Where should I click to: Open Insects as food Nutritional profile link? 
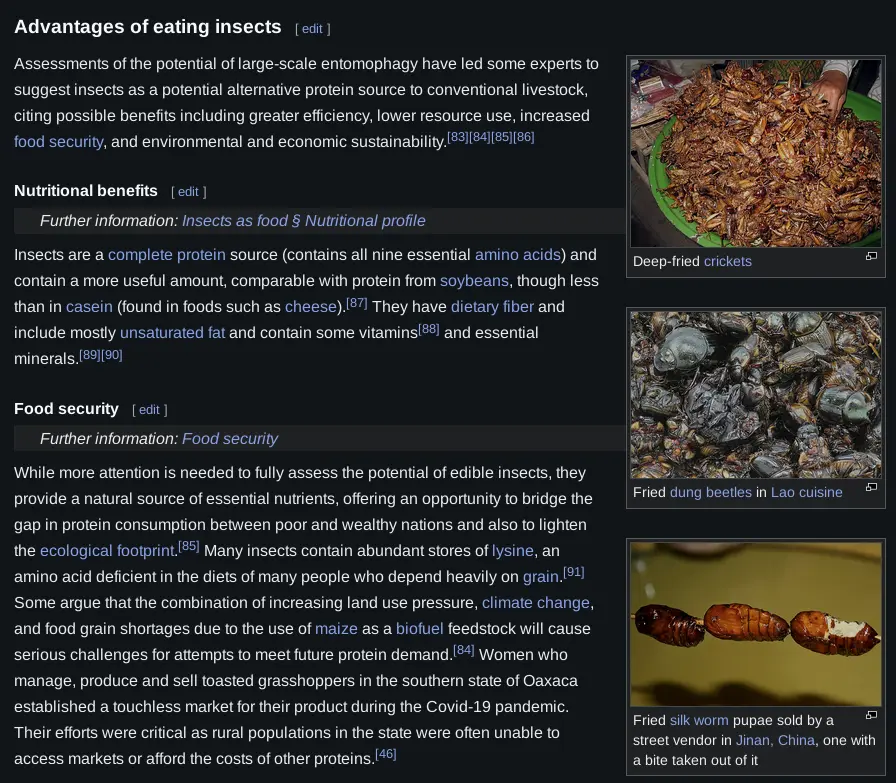coord(303,220)
